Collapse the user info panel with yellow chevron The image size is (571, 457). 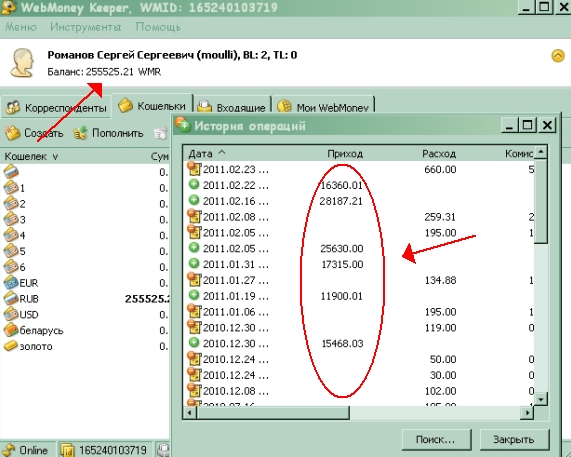(558, 56)
